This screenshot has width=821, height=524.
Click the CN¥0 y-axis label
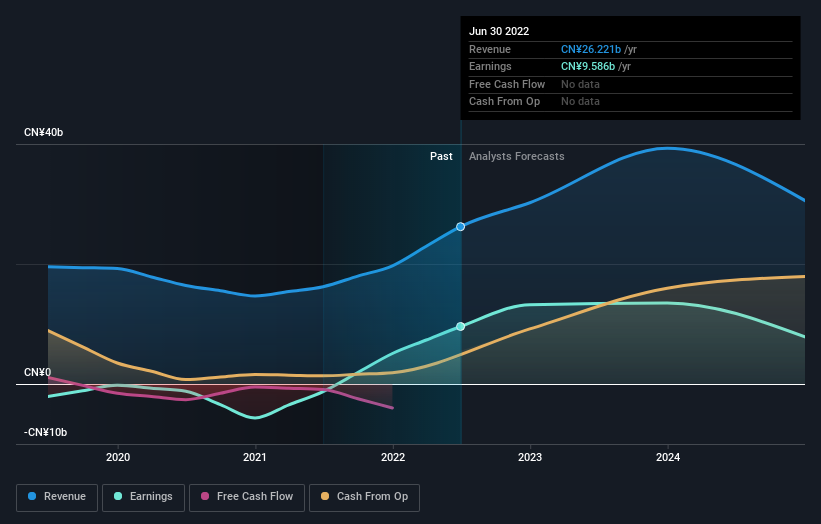point(38,373)
